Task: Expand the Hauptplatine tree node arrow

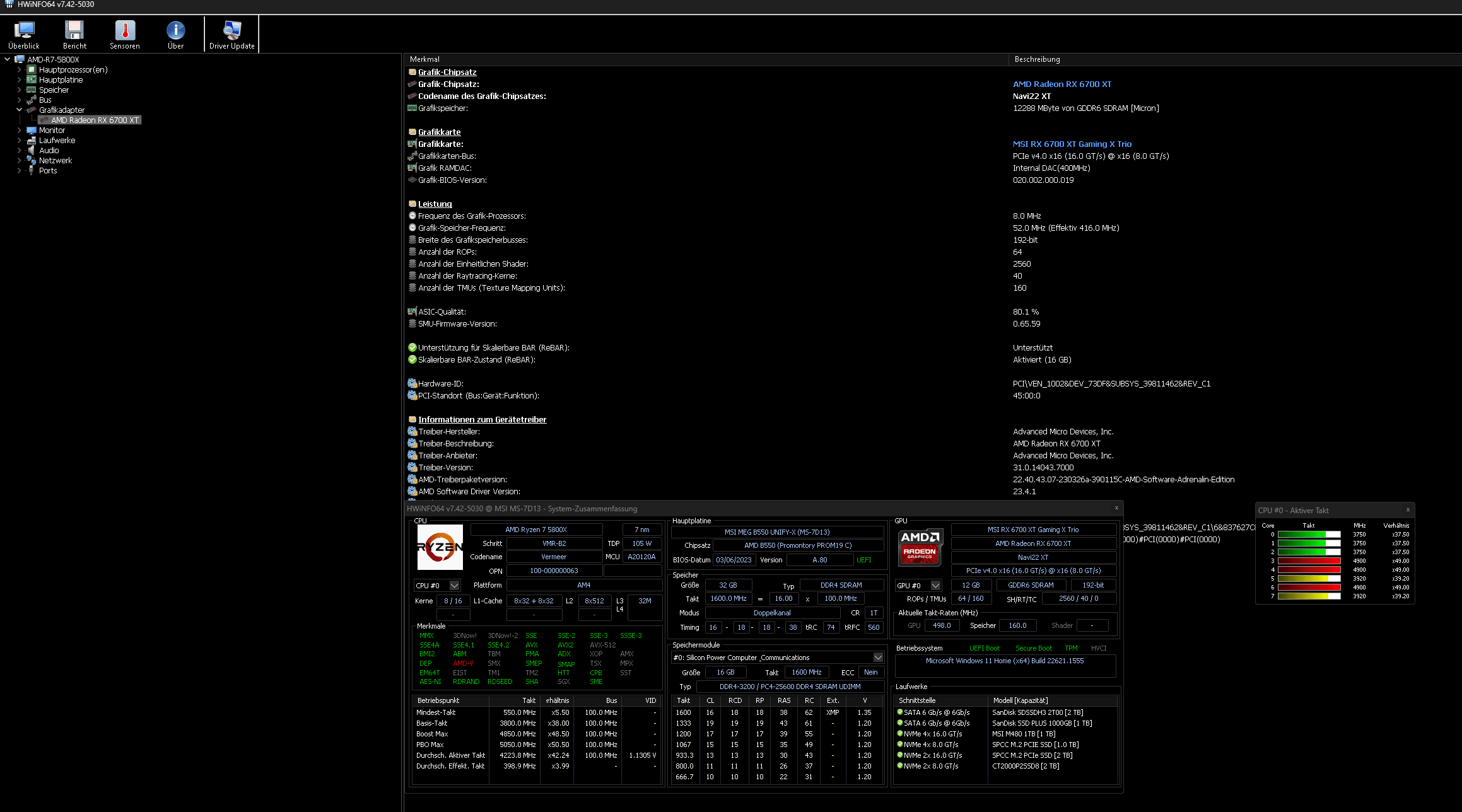Action: (19, 80)
